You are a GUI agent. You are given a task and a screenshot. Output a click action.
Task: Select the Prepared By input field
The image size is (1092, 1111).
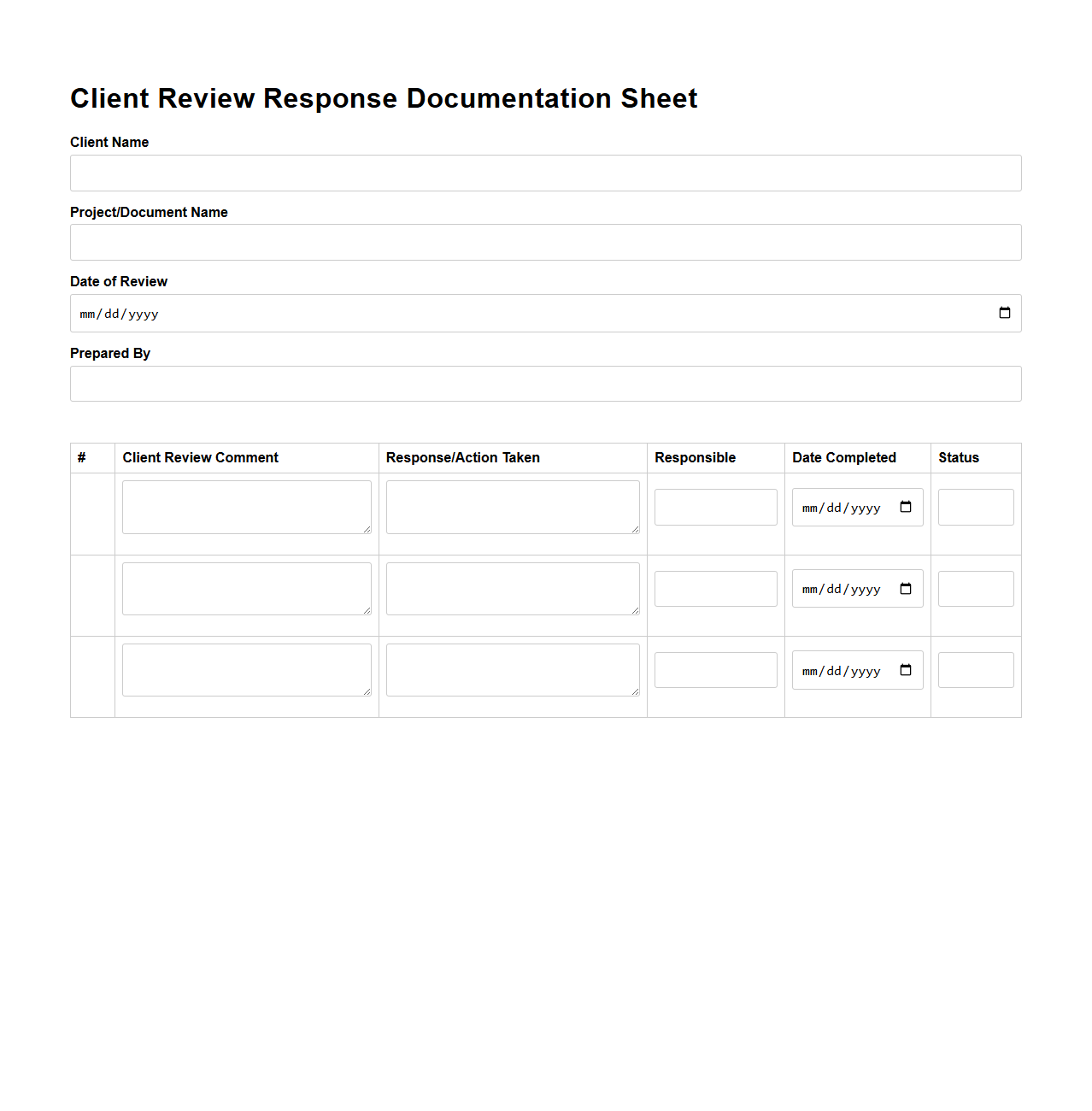545,383
